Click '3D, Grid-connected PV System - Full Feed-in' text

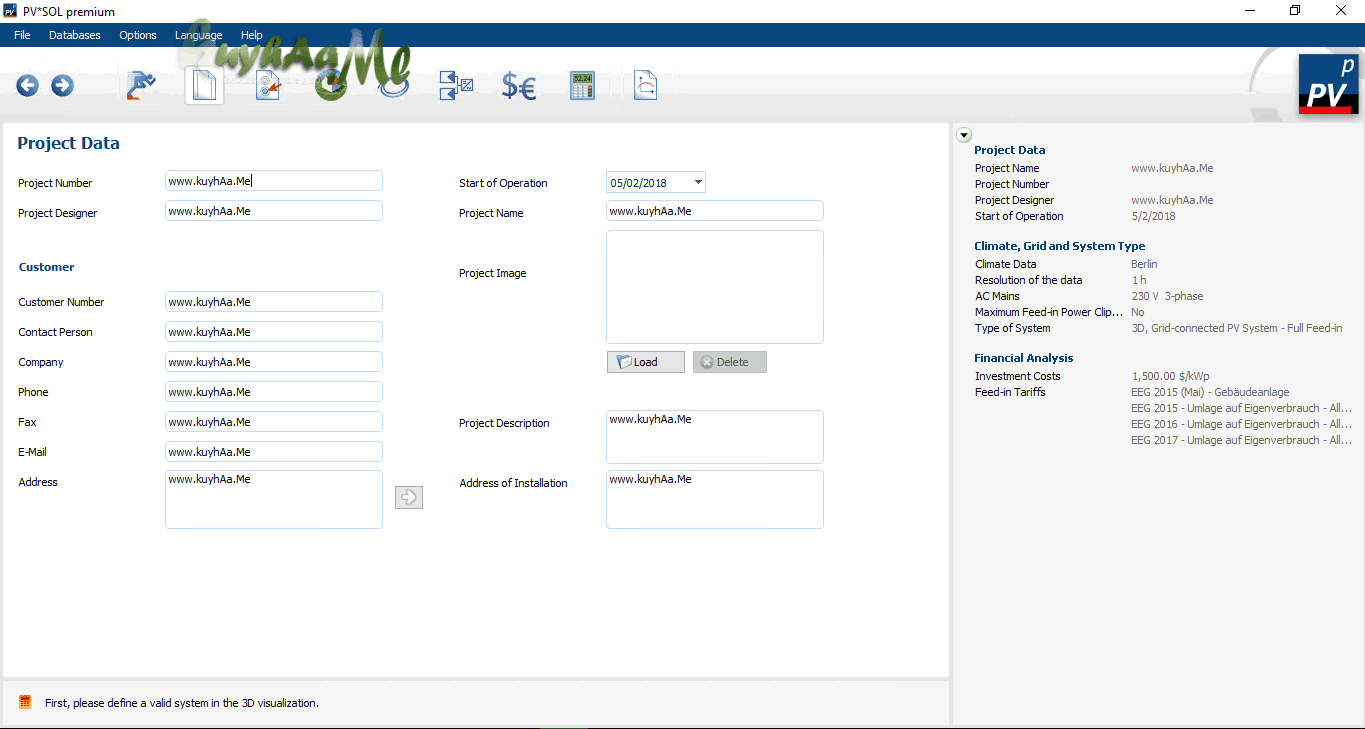pyautogui.click(x=1237, y=328)
